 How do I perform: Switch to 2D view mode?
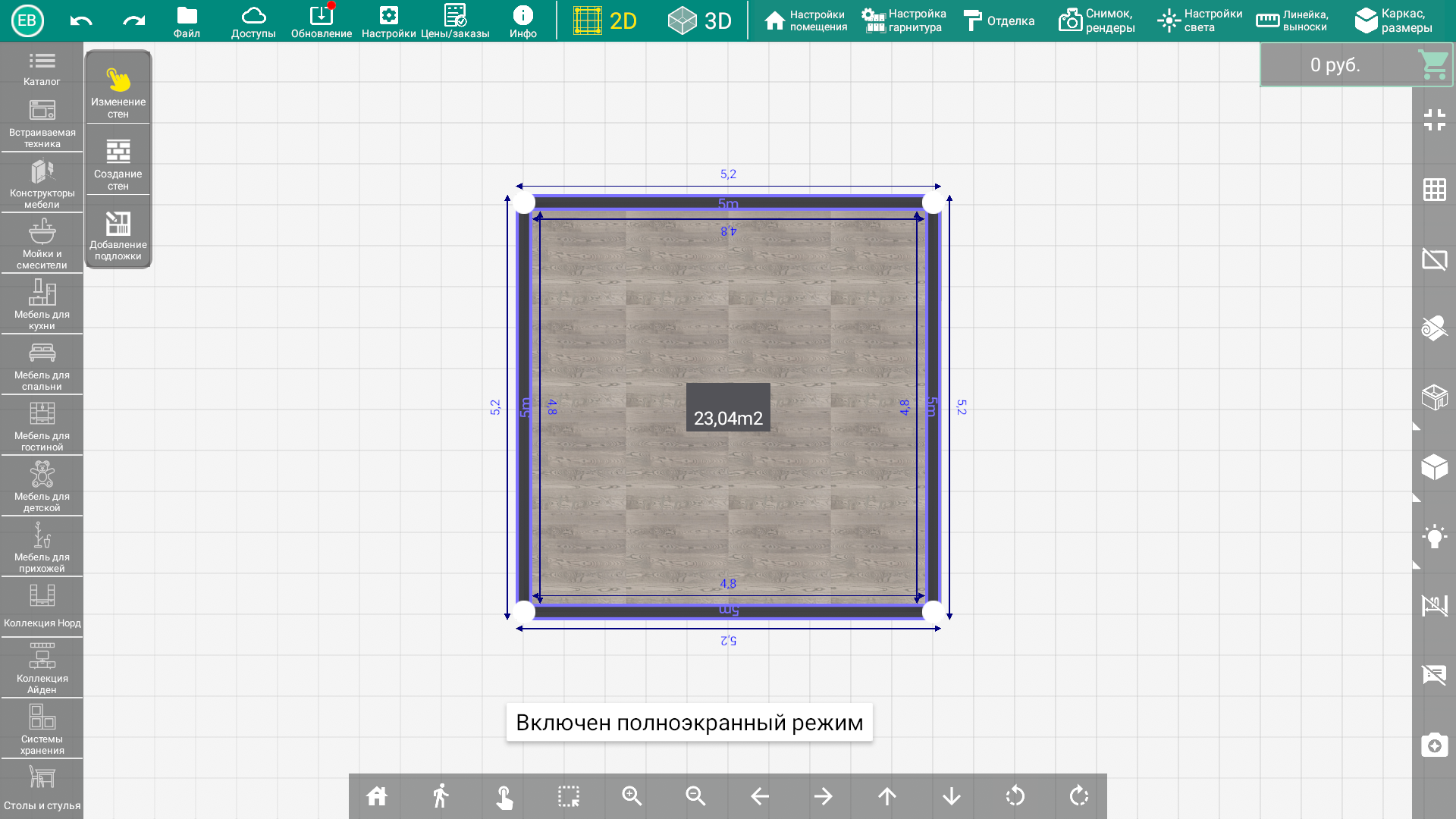(605, 20)
